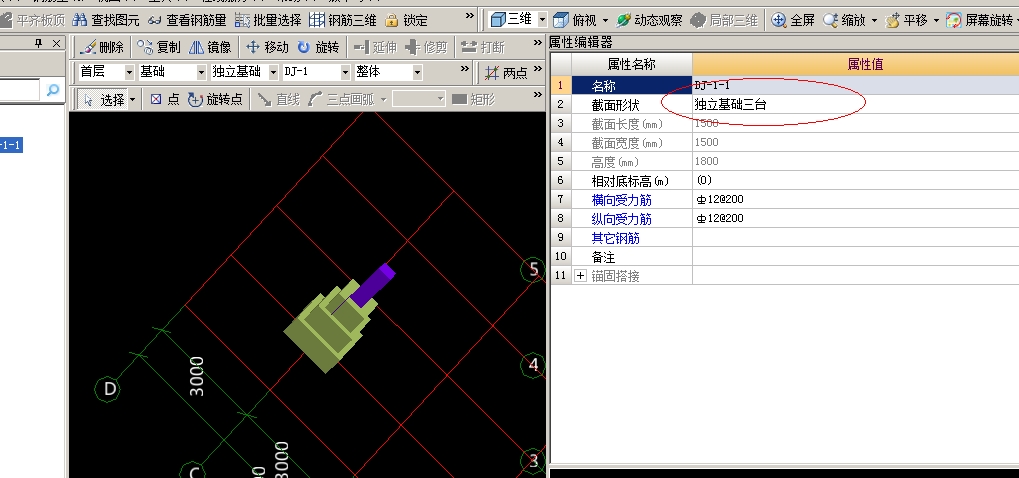Click 相对底标高 value (0)
The image size is (1019, 478).
(x=704, y=181)
